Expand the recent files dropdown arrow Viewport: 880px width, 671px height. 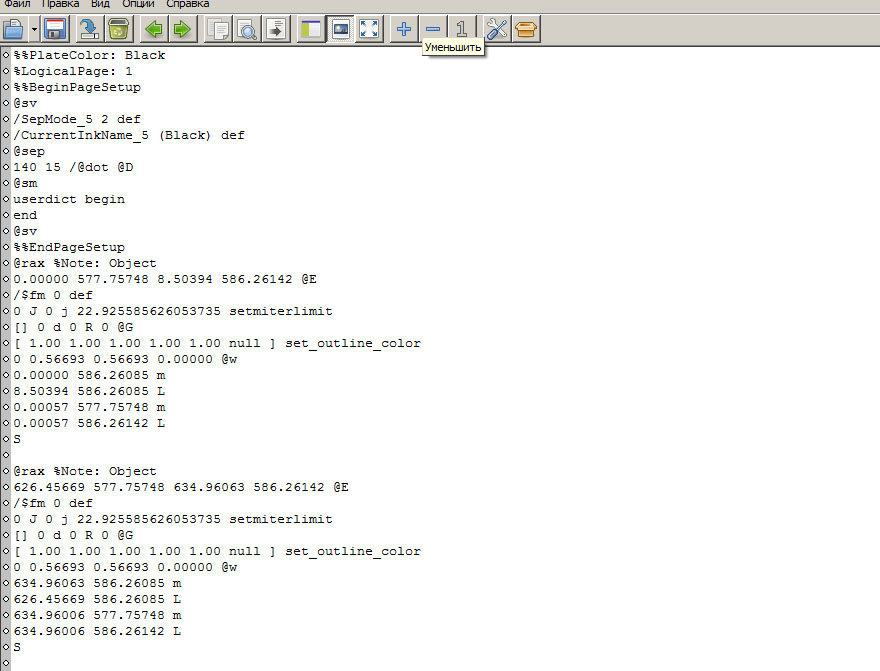tap(34, 29)
